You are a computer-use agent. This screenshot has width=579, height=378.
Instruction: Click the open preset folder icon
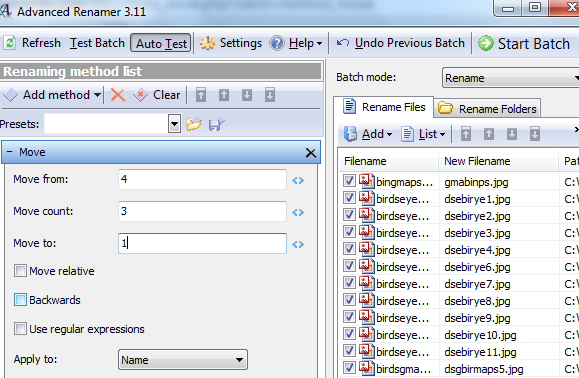(x=194, y=124)
